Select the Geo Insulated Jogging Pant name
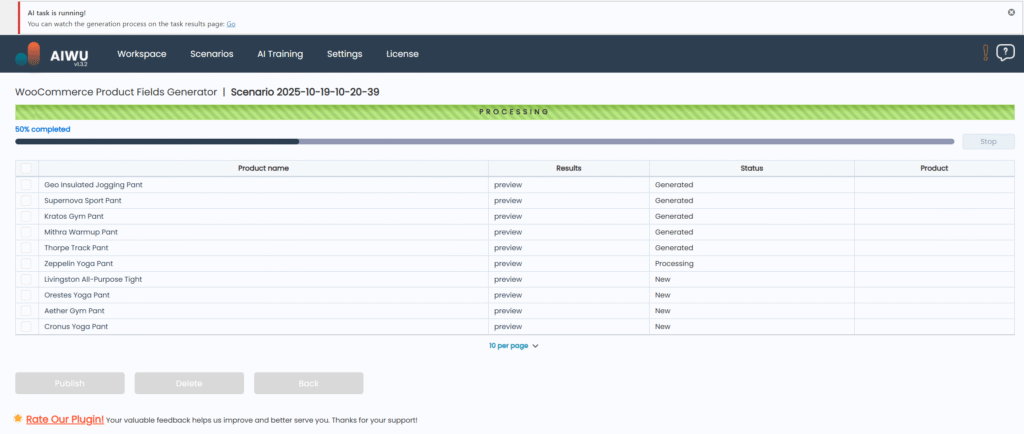The image size is (1024, 434). (93, 185)
